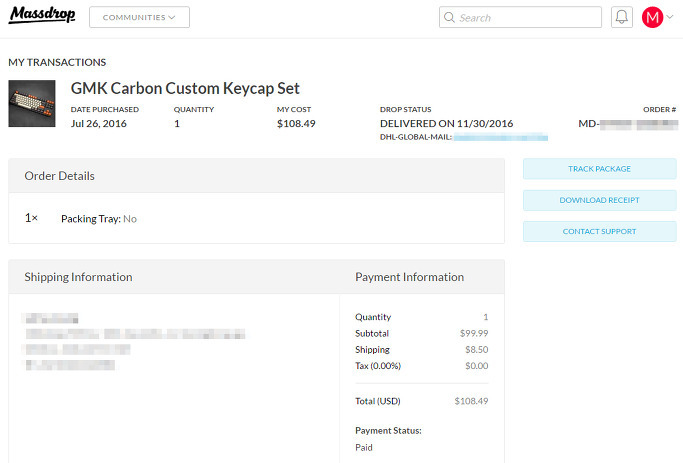
Task: Select the 1× item quantity
Action: point(31,218)
